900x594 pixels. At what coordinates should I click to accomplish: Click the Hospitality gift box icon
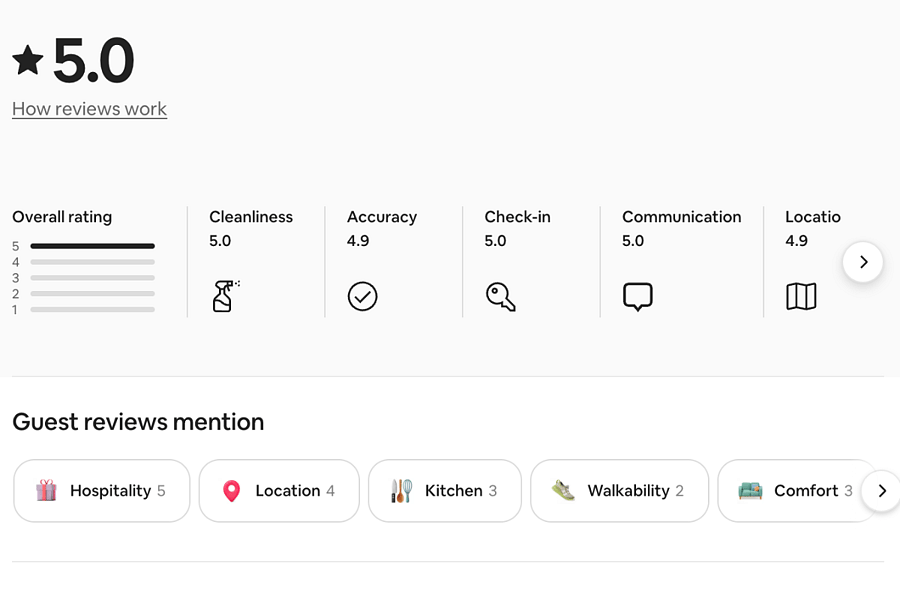pyautogui.click(x=46, y=491)
